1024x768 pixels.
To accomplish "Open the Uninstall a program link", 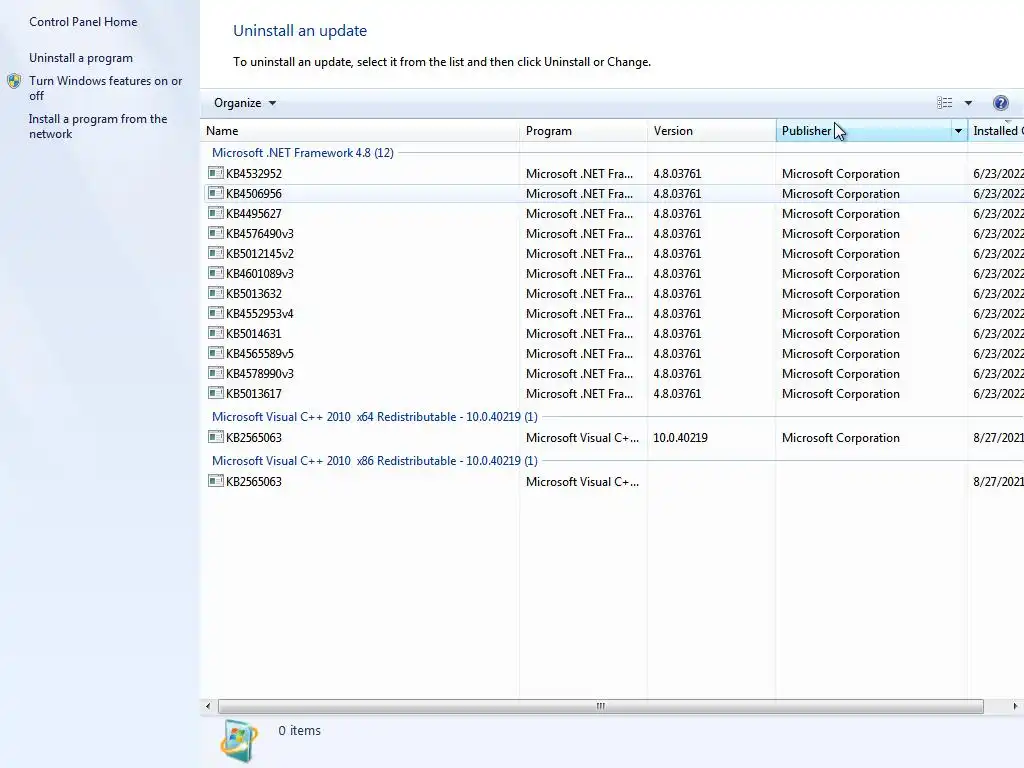I will coord(81,57).
